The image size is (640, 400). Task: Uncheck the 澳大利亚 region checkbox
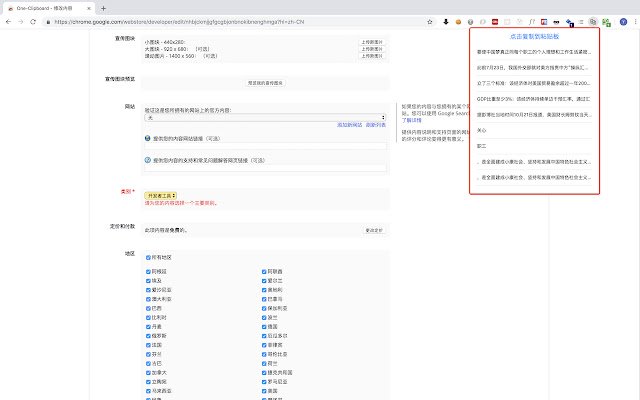(148, 299)
